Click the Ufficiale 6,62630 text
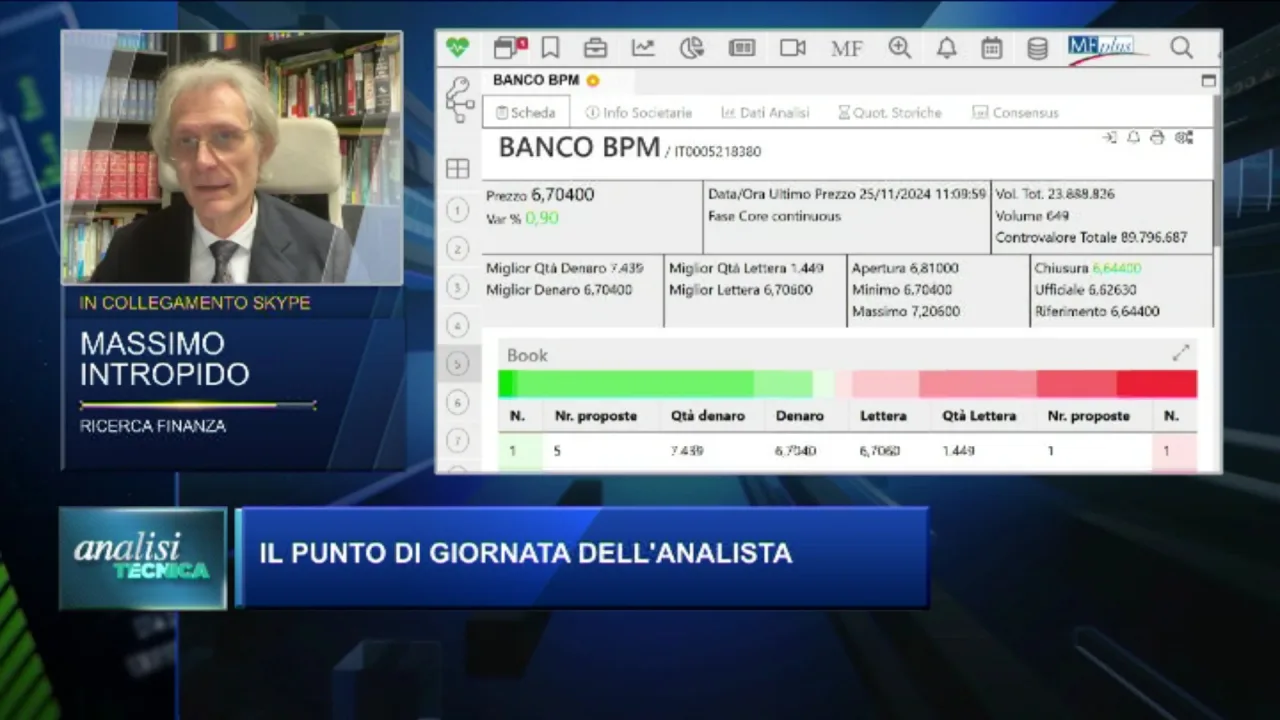Screen dimensions: 1280x720 [x=1085, y=290]
